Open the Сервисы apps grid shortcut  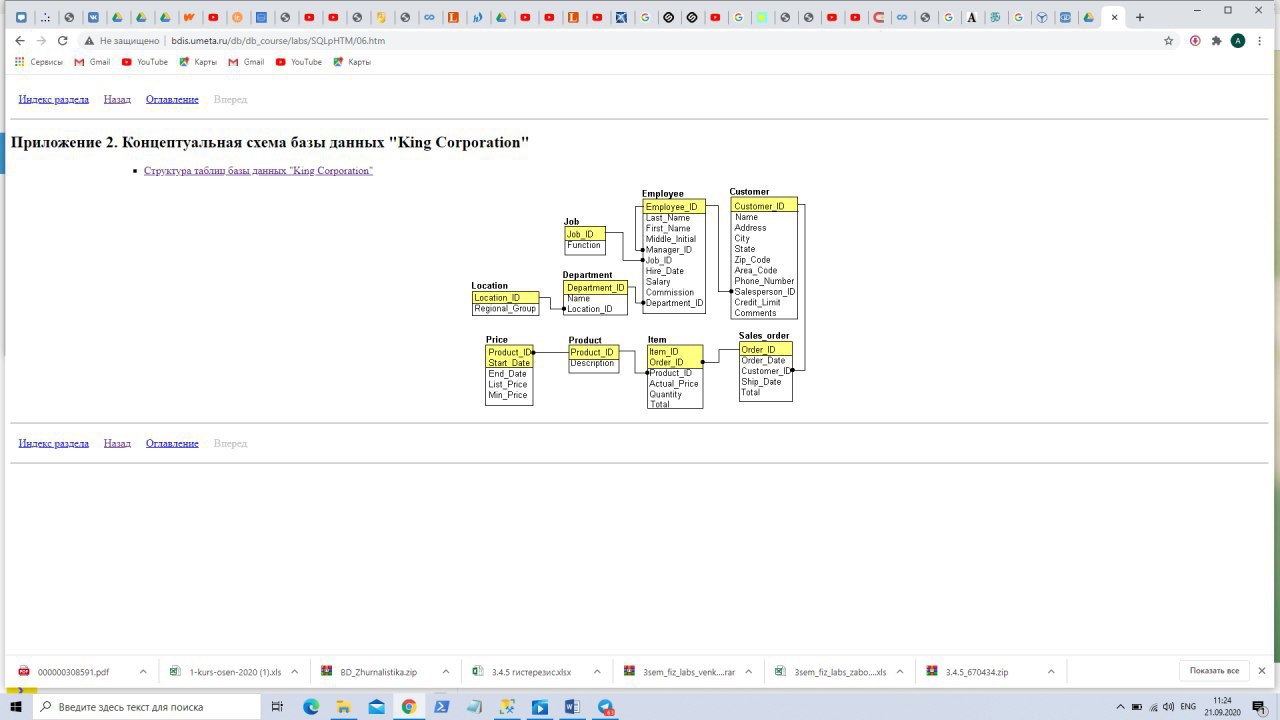pos(38,62)
